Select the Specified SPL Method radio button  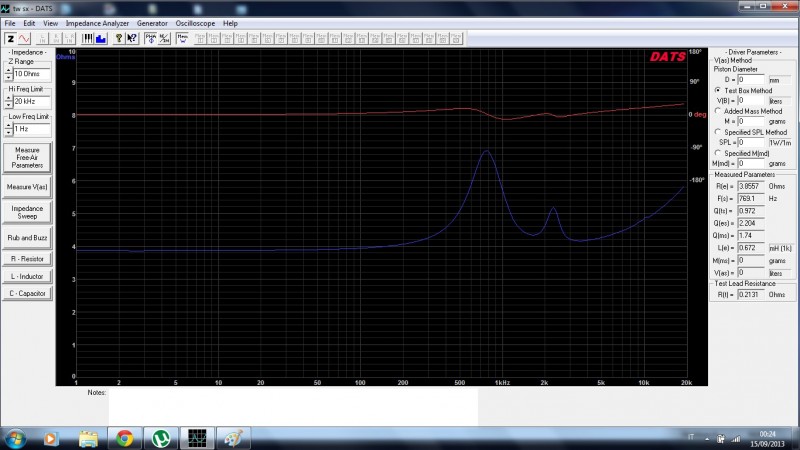point(718,132)
